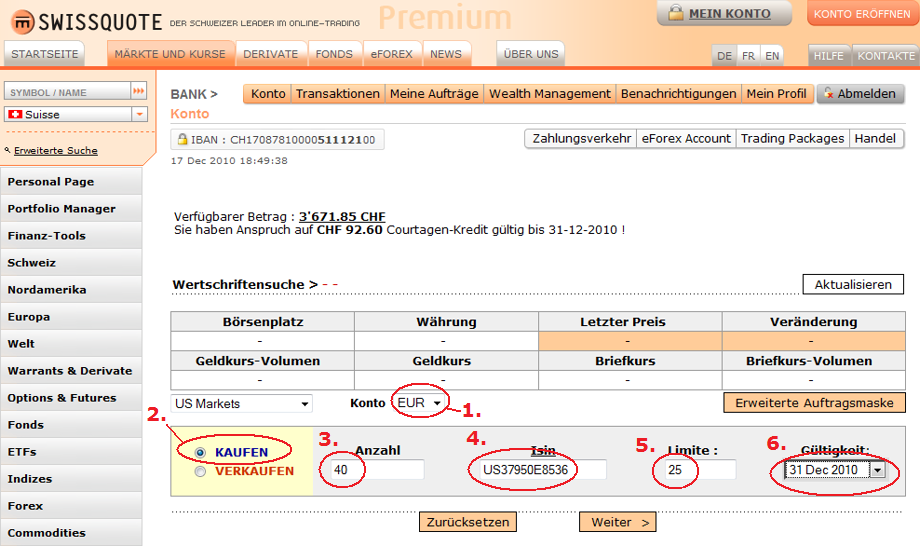
Task: Open Finanz-Tools in sidebar
Action: point(71,236)
